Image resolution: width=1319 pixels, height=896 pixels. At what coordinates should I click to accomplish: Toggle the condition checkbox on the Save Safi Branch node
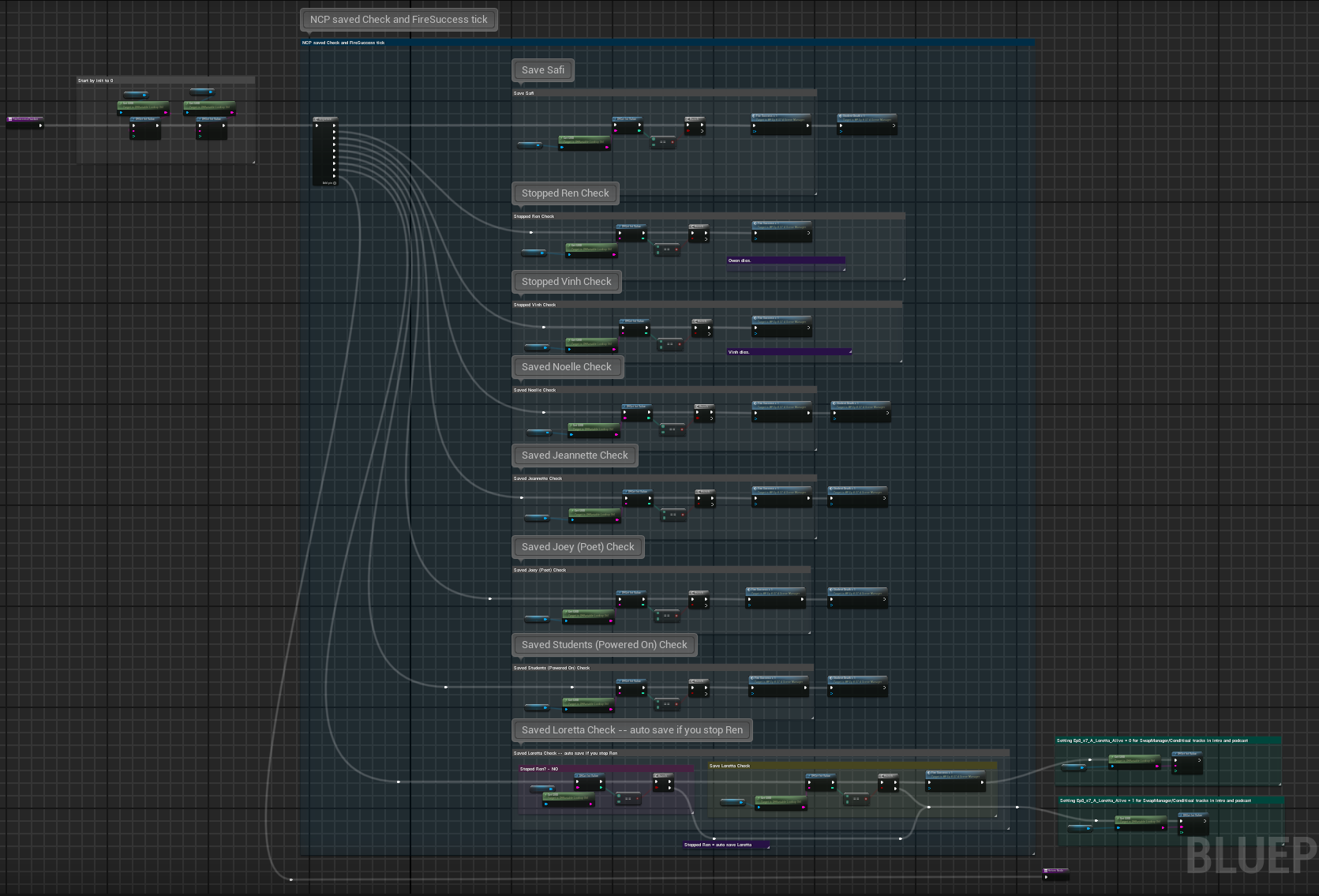(688, 131)
